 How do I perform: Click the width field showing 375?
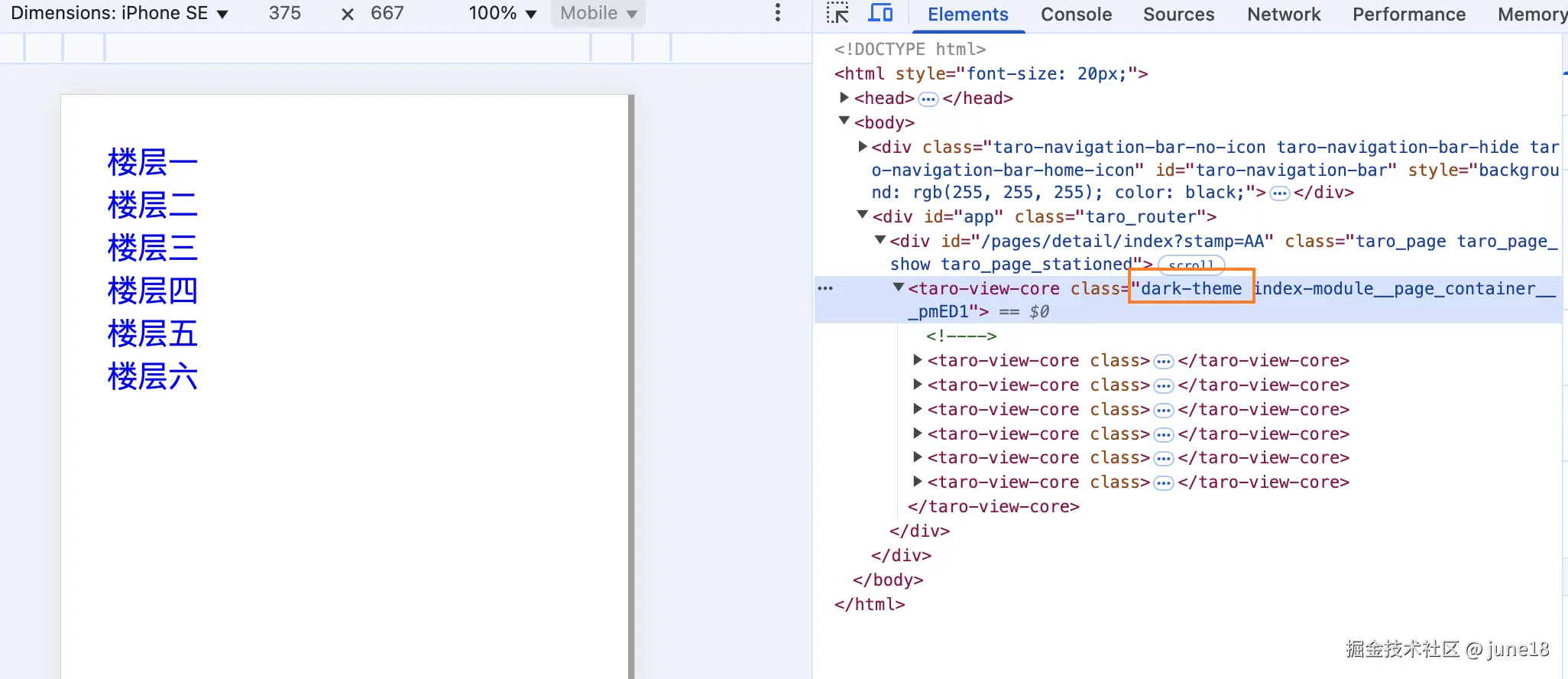[x=285, y=13]
